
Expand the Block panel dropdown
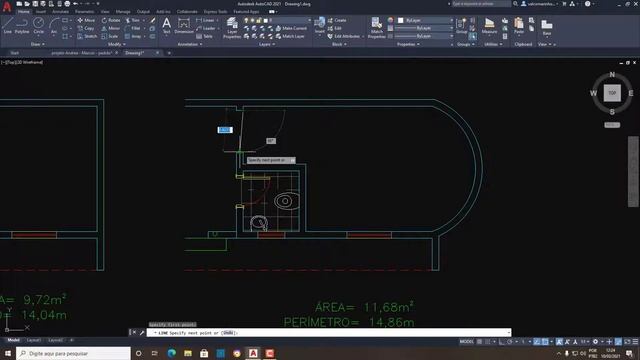(339, 44)
